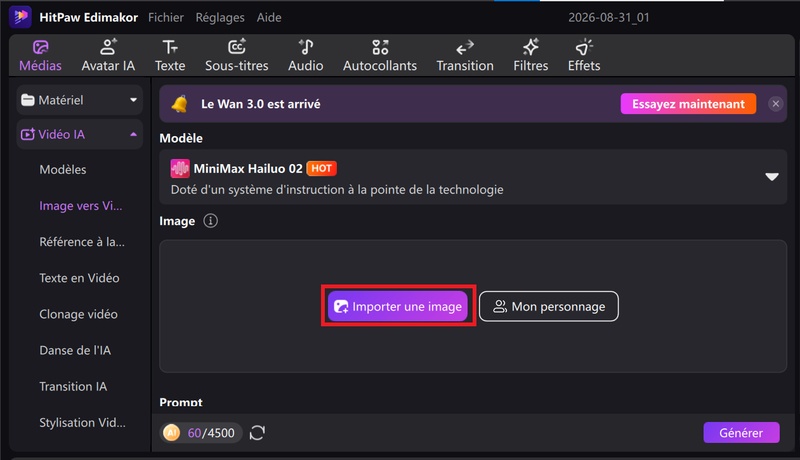Select the Audio tab
This screenshot has width=800, height=460.
click(306, 56)
